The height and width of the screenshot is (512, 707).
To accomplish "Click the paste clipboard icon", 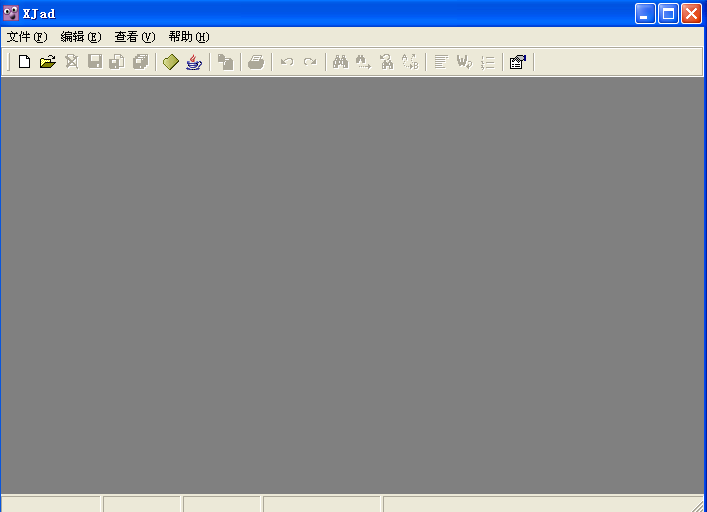I will [x=225, y=62].
